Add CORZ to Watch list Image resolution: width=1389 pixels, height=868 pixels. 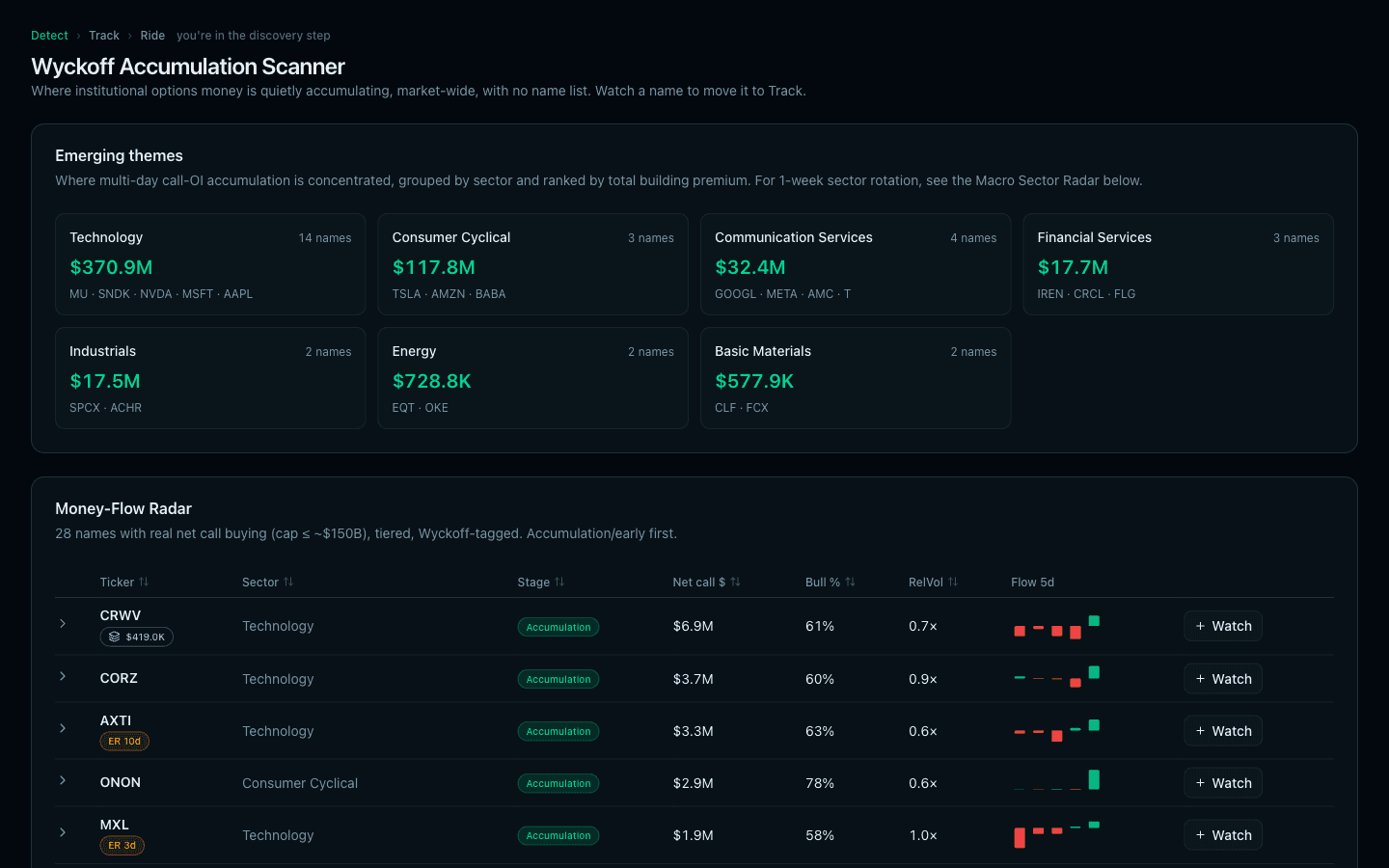tap(1223, 679)
